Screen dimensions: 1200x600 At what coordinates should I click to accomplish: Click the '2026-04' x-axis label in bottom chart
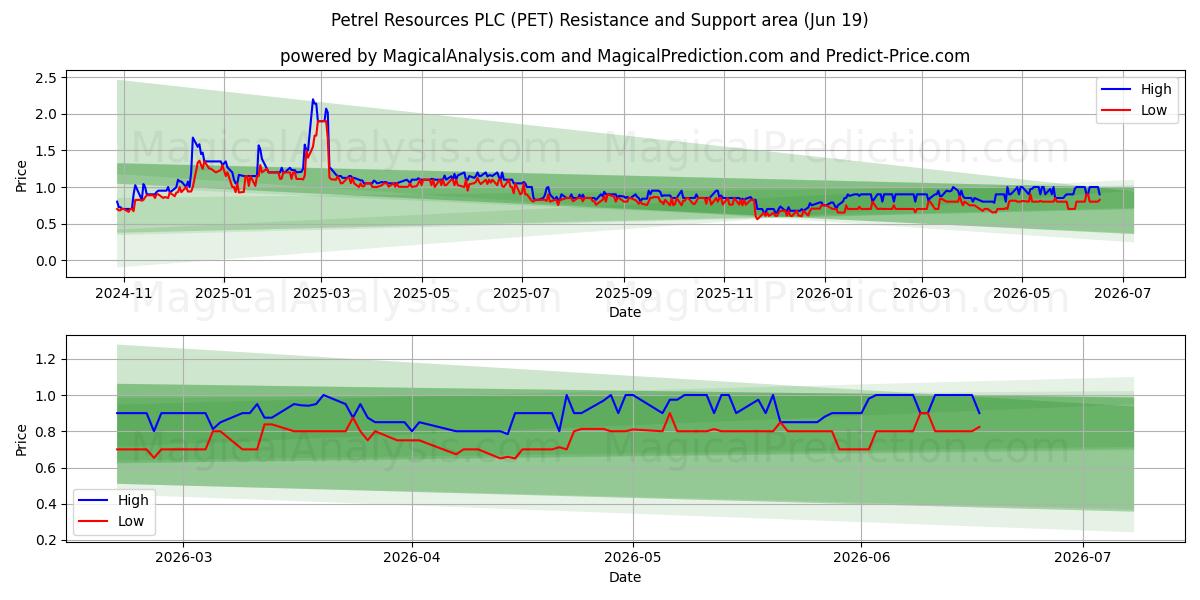pyautogui.click(x=412, y=558)
